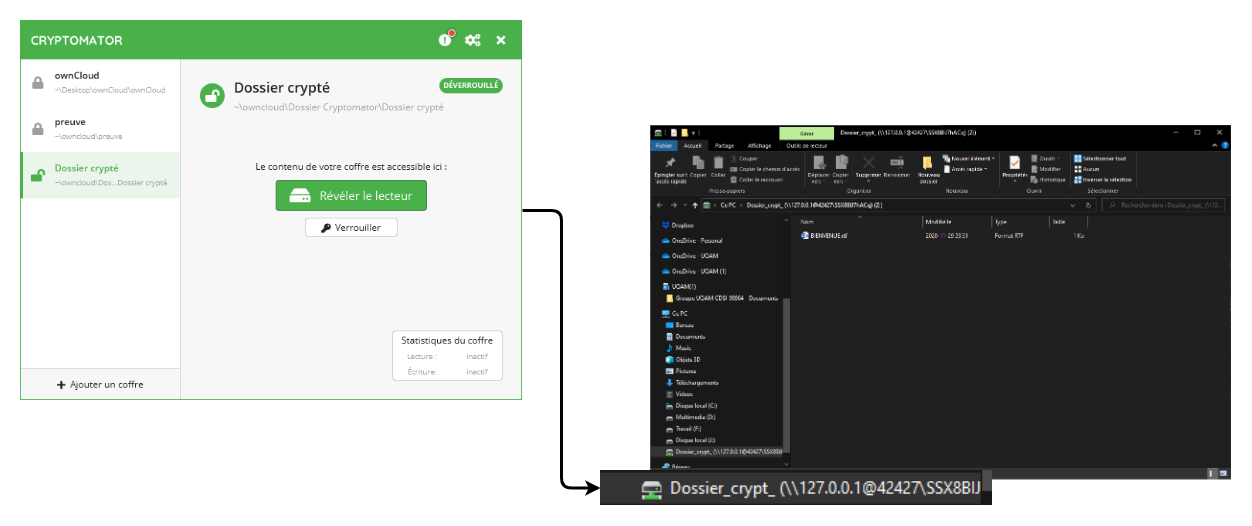Switch to the Partage ribbon tab
The image size is (1252, 526).
point(724,146)
